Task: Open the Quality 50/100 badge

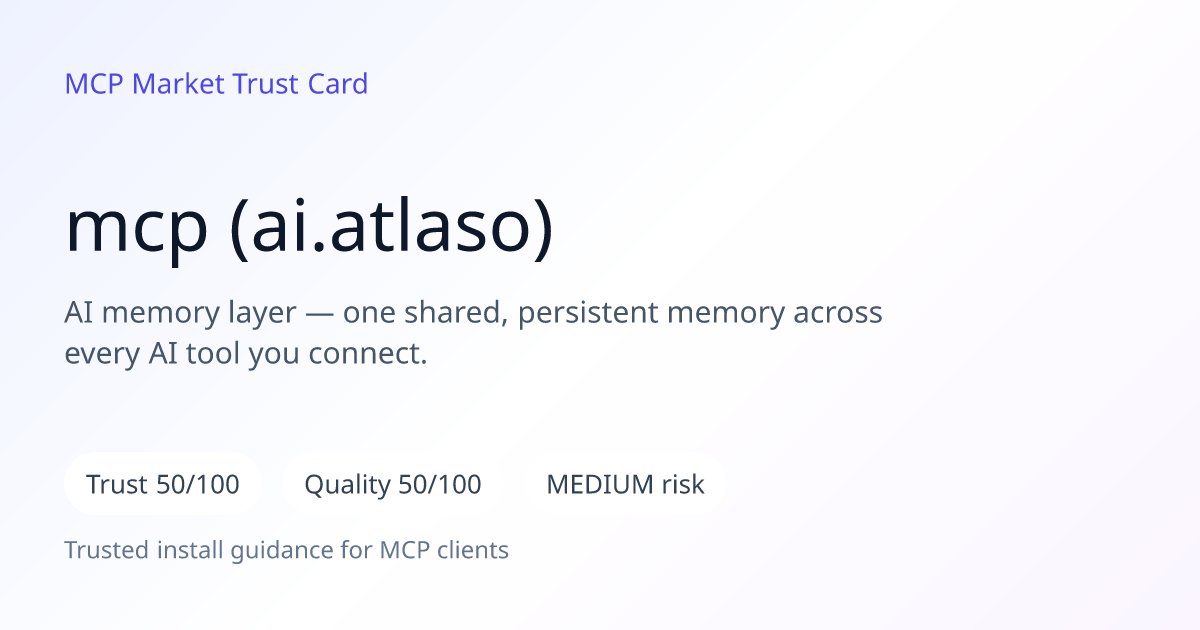Action: [393, 485]
